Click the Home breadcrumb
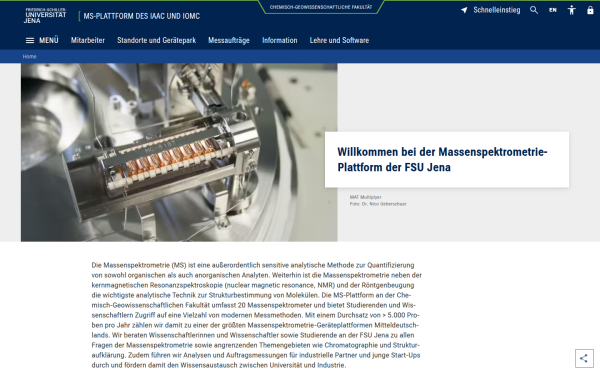Viewport: 600px width, 375px height. [29, 57]
